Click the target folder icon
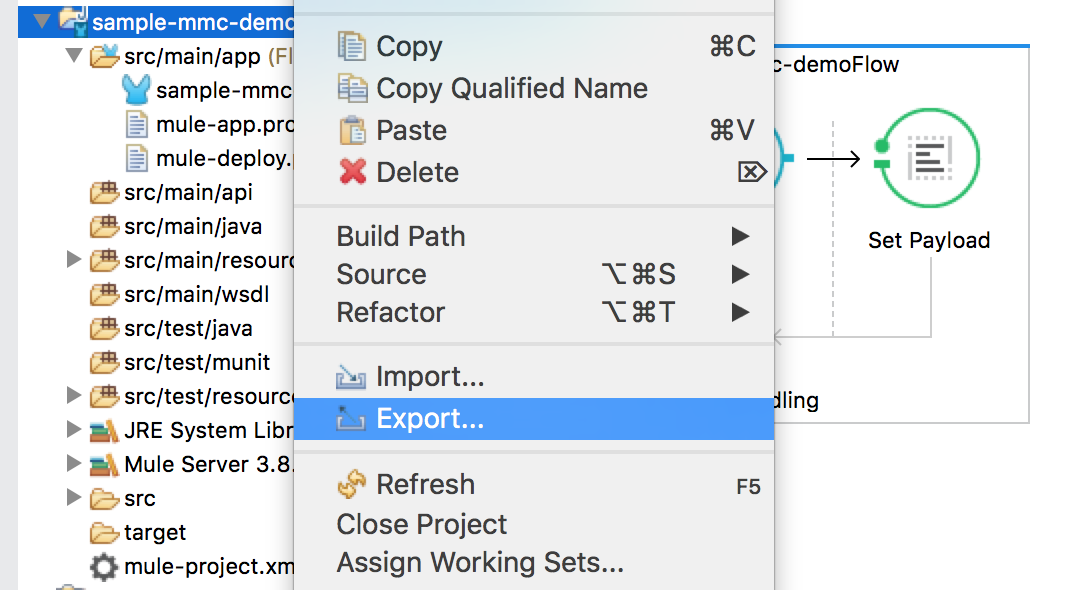 (x=103, y=533)
